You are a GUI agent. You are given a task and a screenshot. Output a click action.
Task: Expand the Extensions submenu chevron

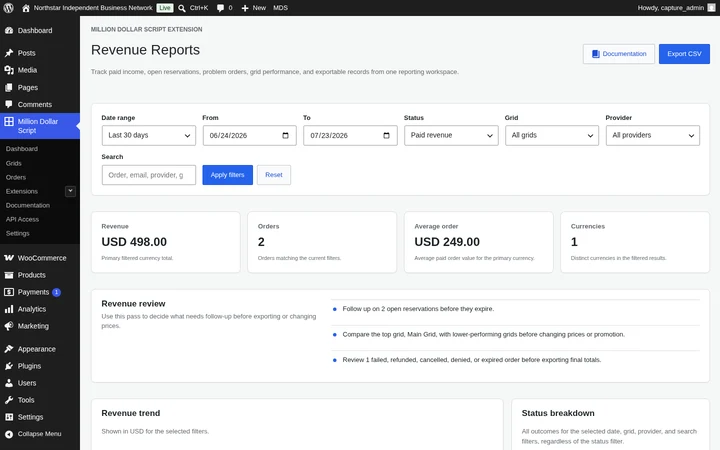[70, 191]
